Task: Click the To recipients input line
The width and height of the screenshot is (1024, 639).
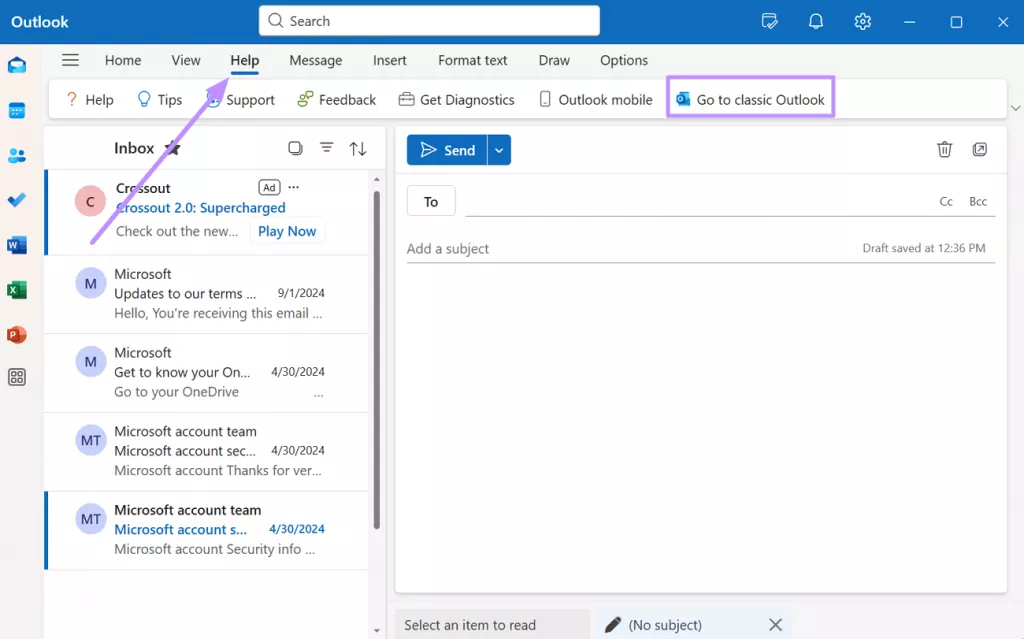Action: pos(699,201)
